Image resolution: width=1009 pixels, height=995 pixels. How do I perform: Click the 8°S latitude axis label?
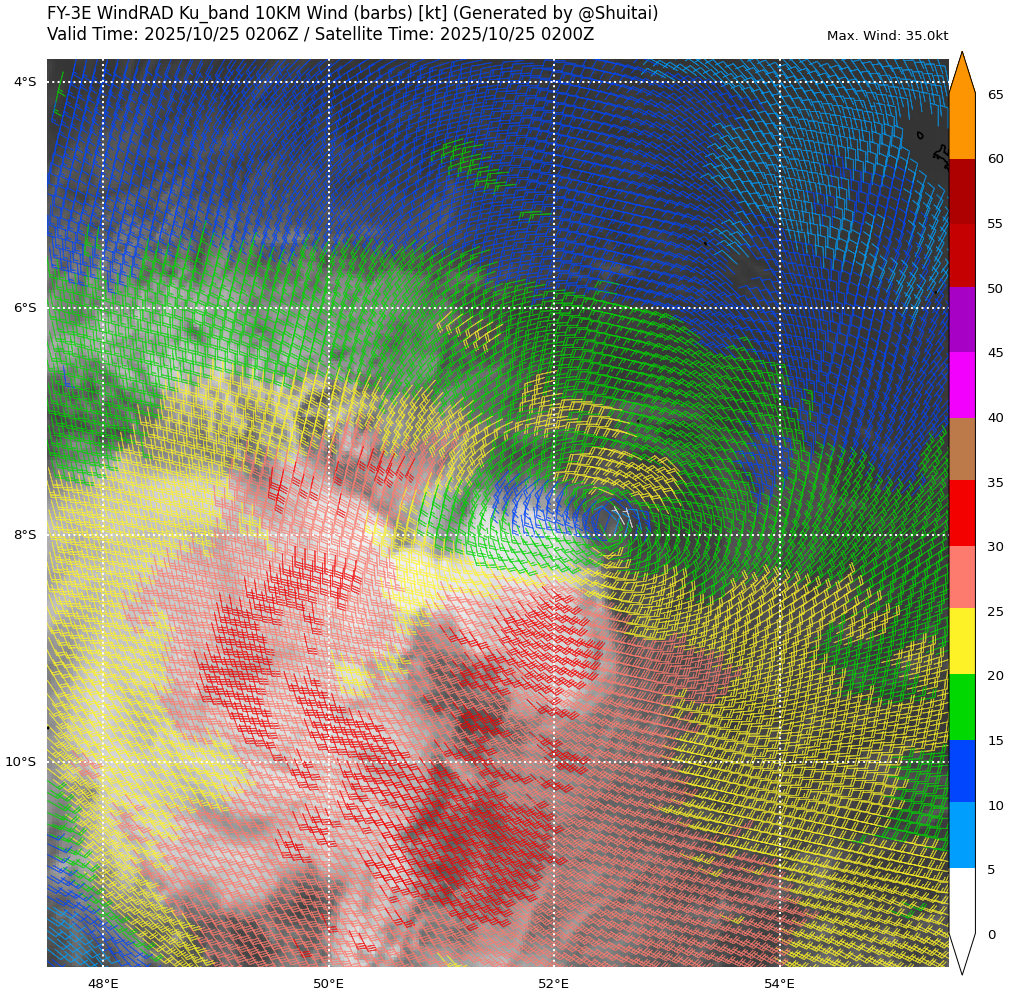click(x=25, y=535)
